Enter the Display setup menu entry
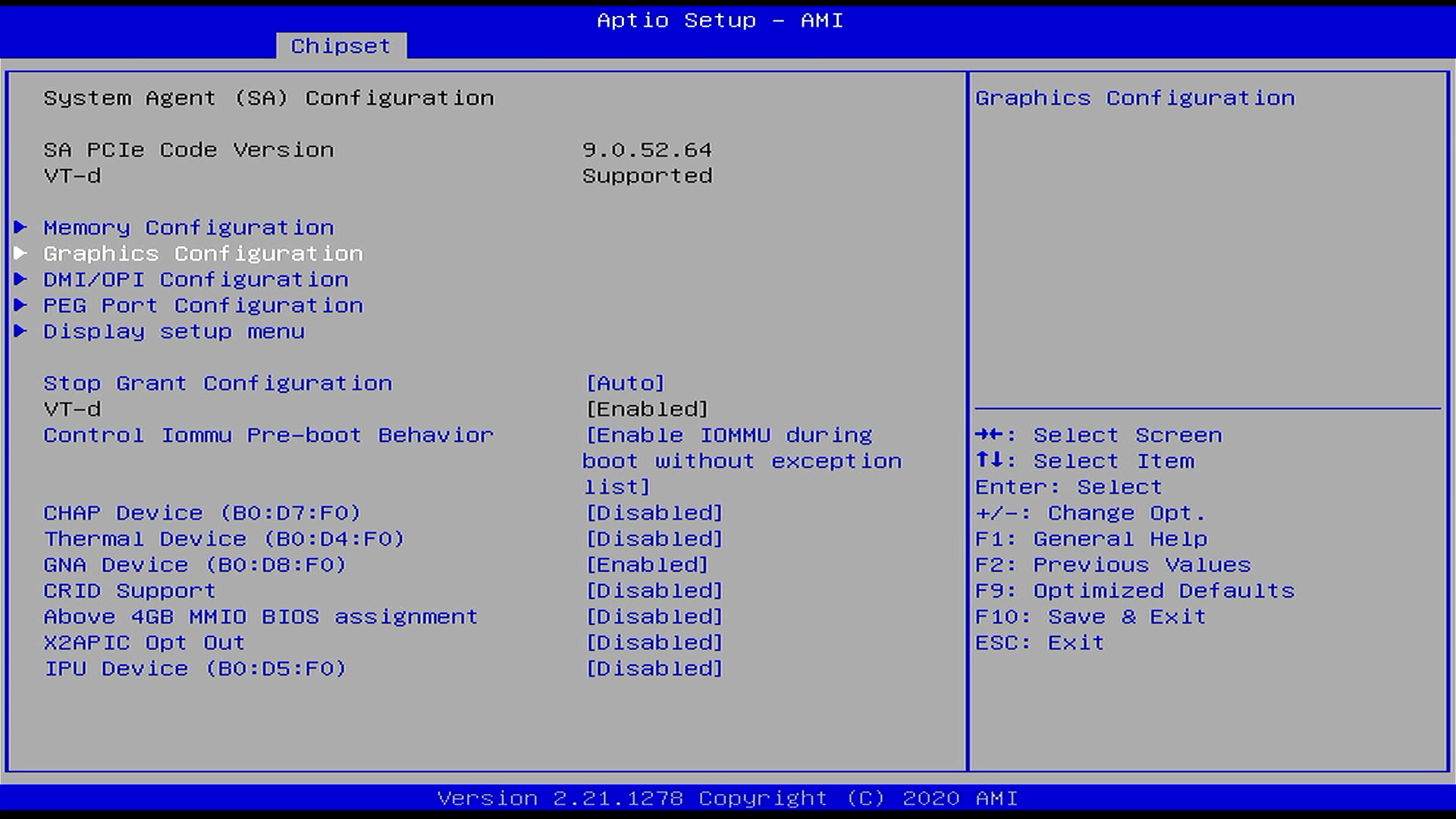 (174, 331)
